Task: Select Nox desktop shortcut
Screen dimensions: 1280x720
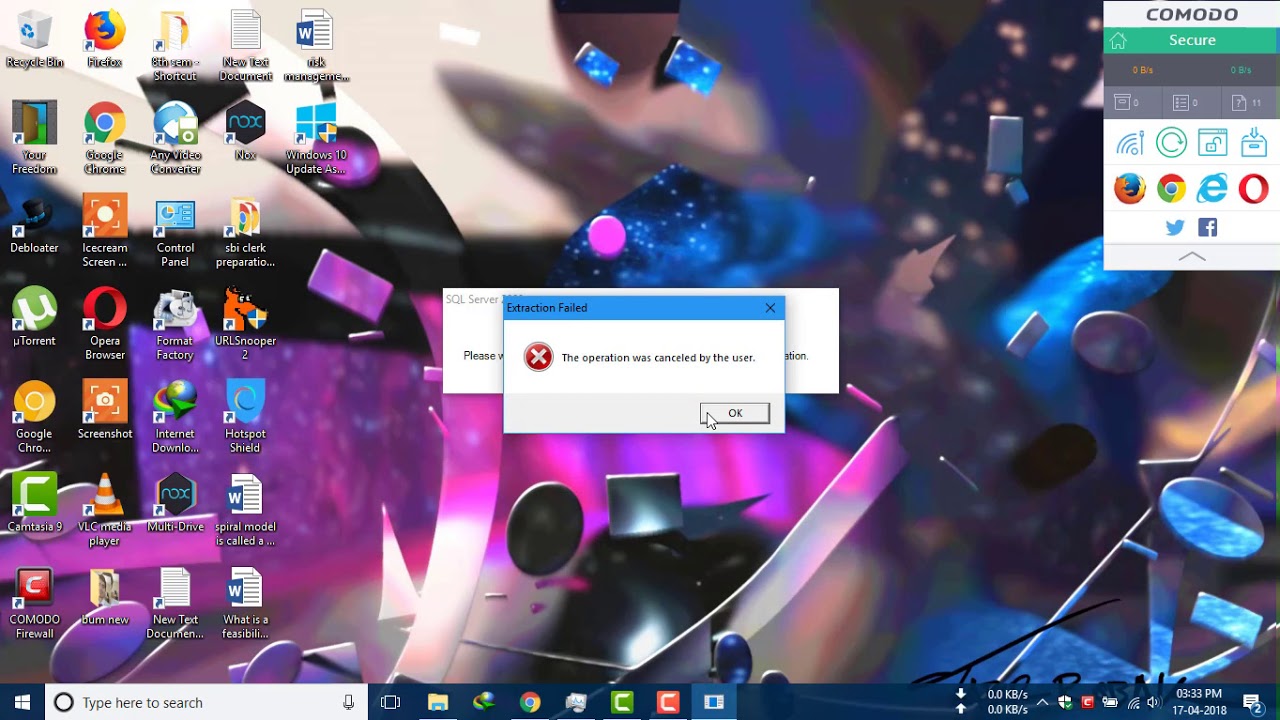Action: 245,132
